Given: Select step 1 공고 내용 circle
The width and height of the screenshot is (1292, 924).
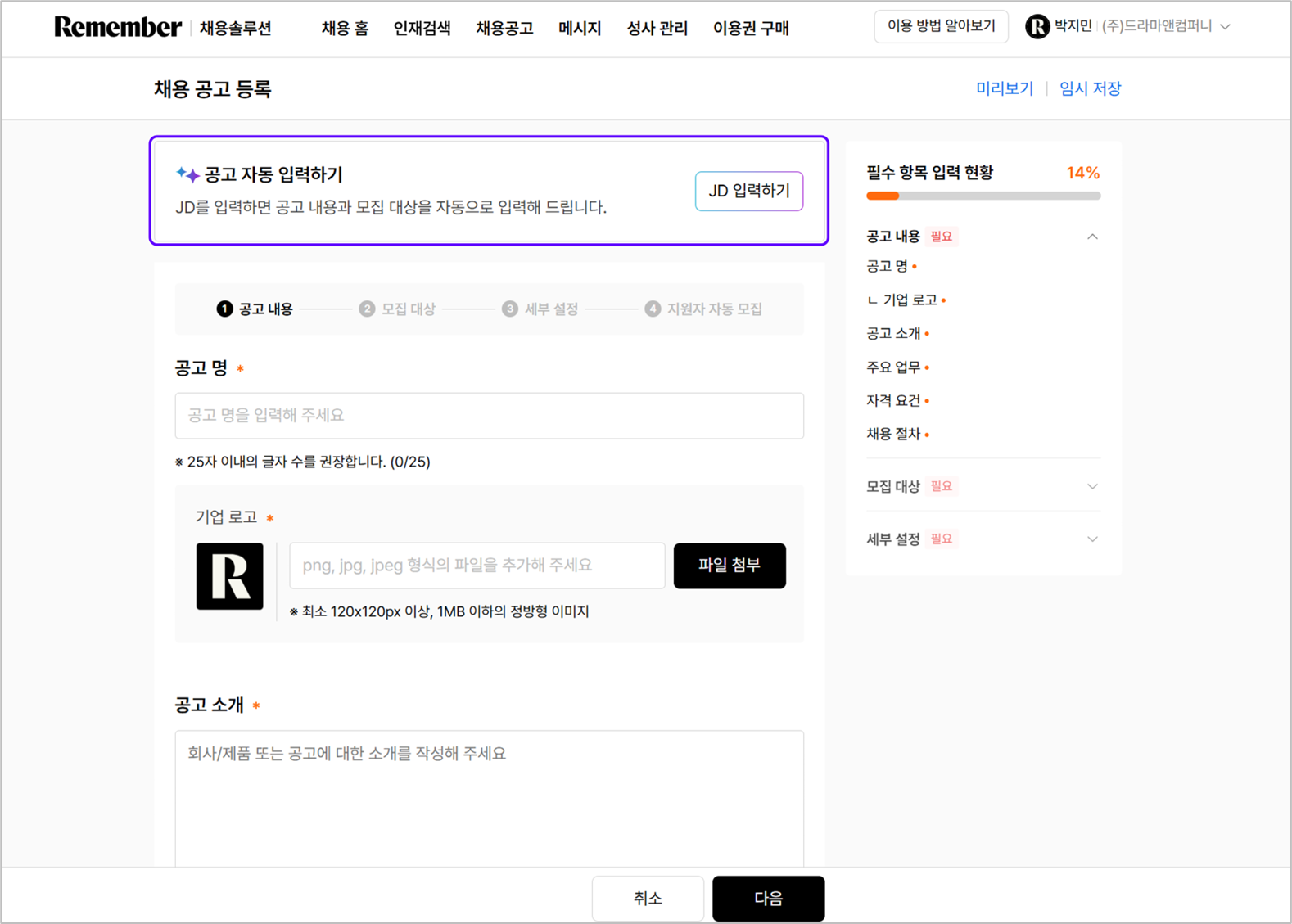Looking at the screenshot, I should 224,309.
